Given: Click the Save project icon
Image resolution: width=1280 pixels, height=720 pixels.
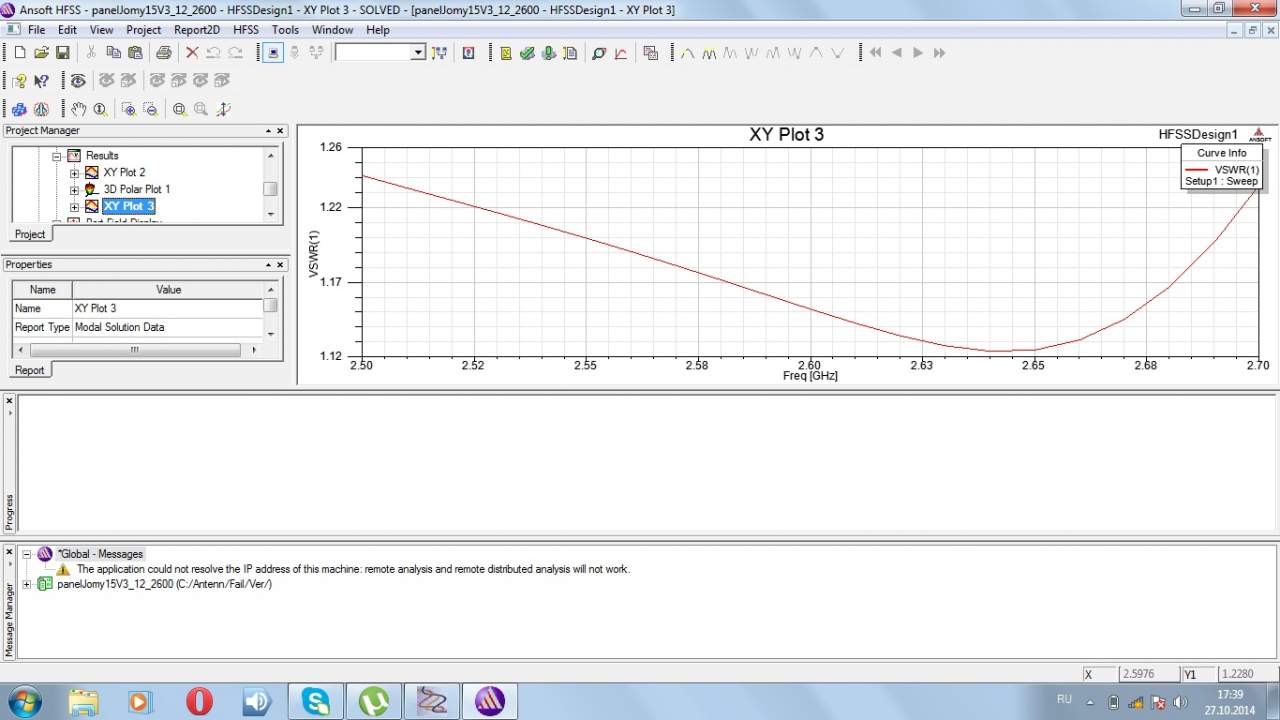Looking at the screenshot, I should click(x=62, y=53).
